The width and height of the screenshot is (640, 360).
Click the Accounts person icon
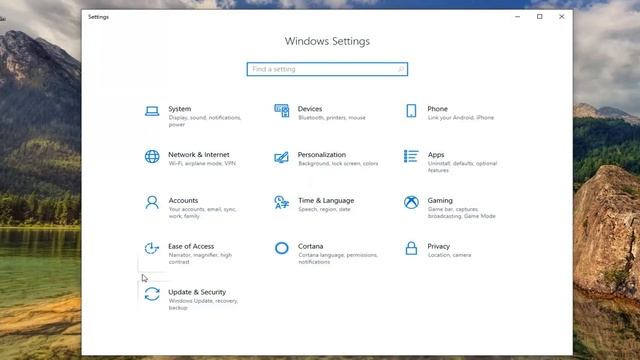pyautogui.click(x=152, y=202)
